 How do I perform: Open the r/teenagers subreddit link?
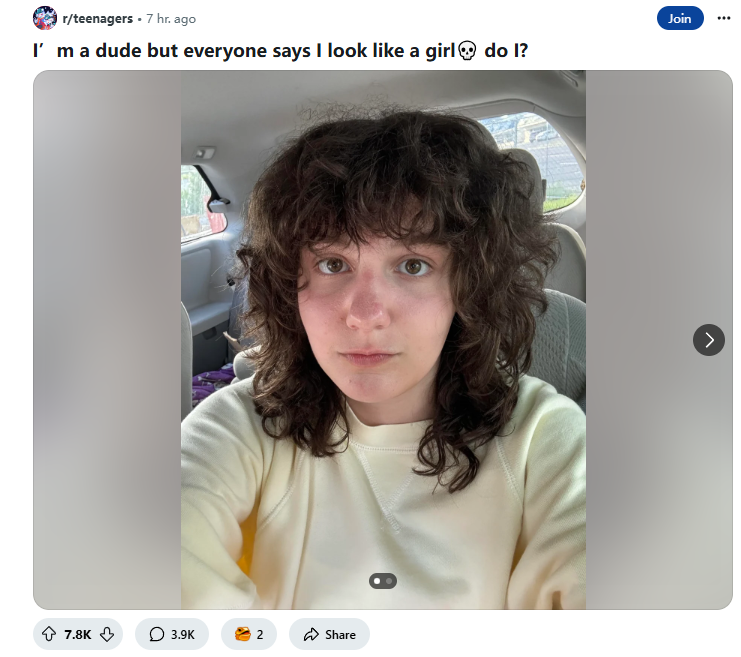(97, 18)
